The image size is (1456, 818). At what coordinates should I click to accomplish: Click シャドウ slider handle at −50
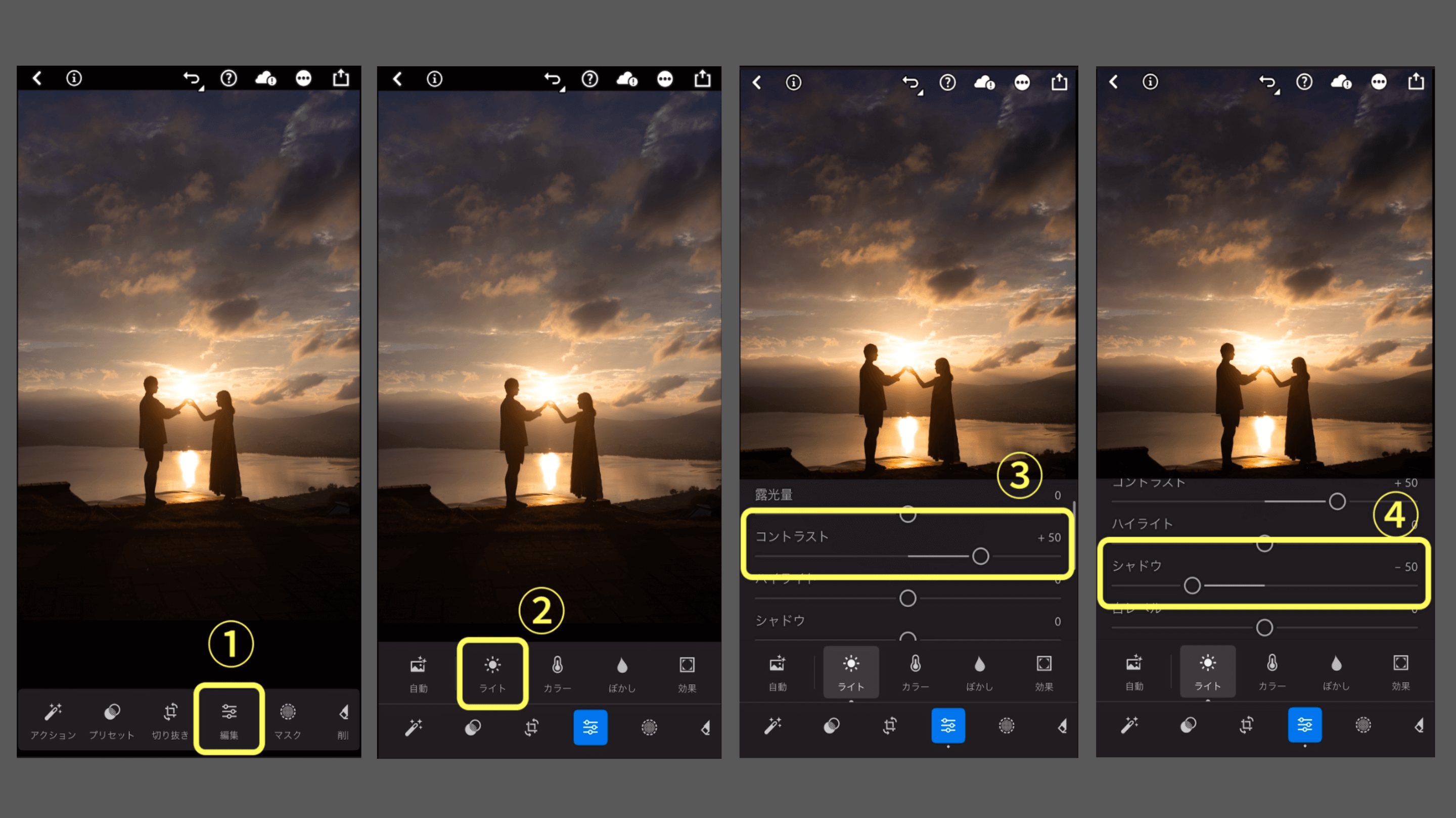1192,585
